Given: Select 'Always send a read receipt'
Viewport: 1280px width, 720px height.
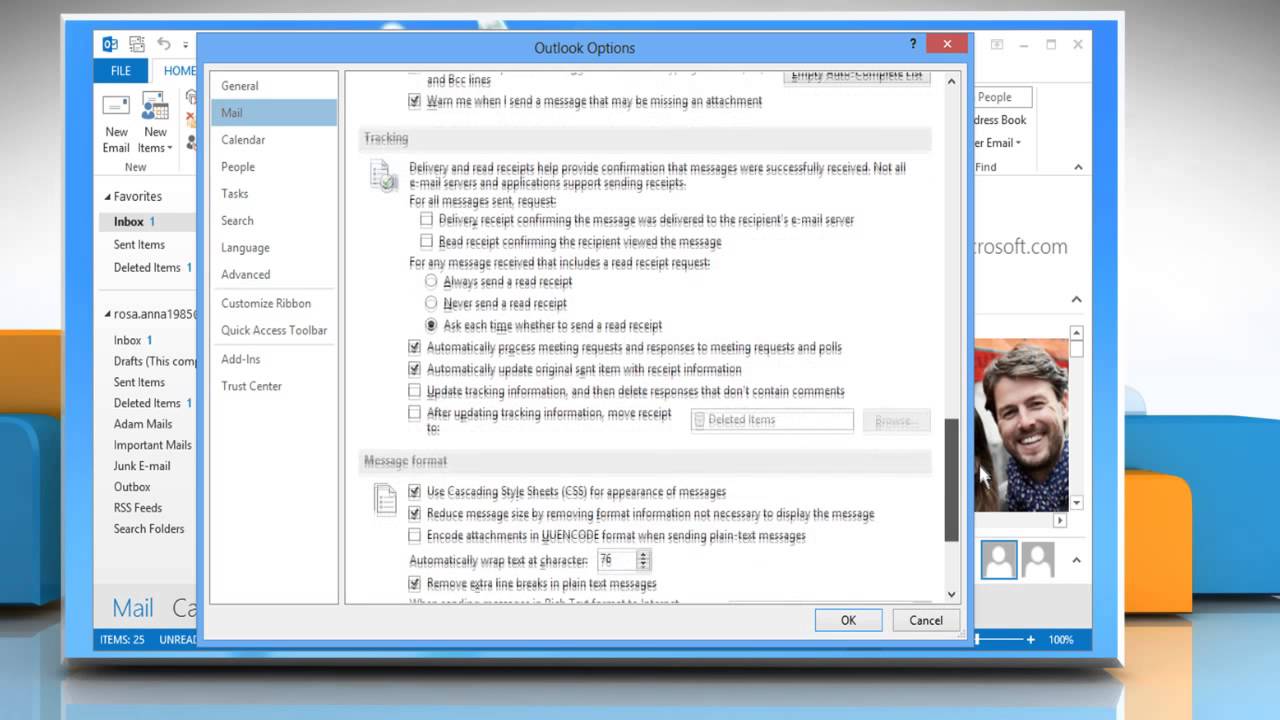Looking at the screenshot, I should click(431, 281).
